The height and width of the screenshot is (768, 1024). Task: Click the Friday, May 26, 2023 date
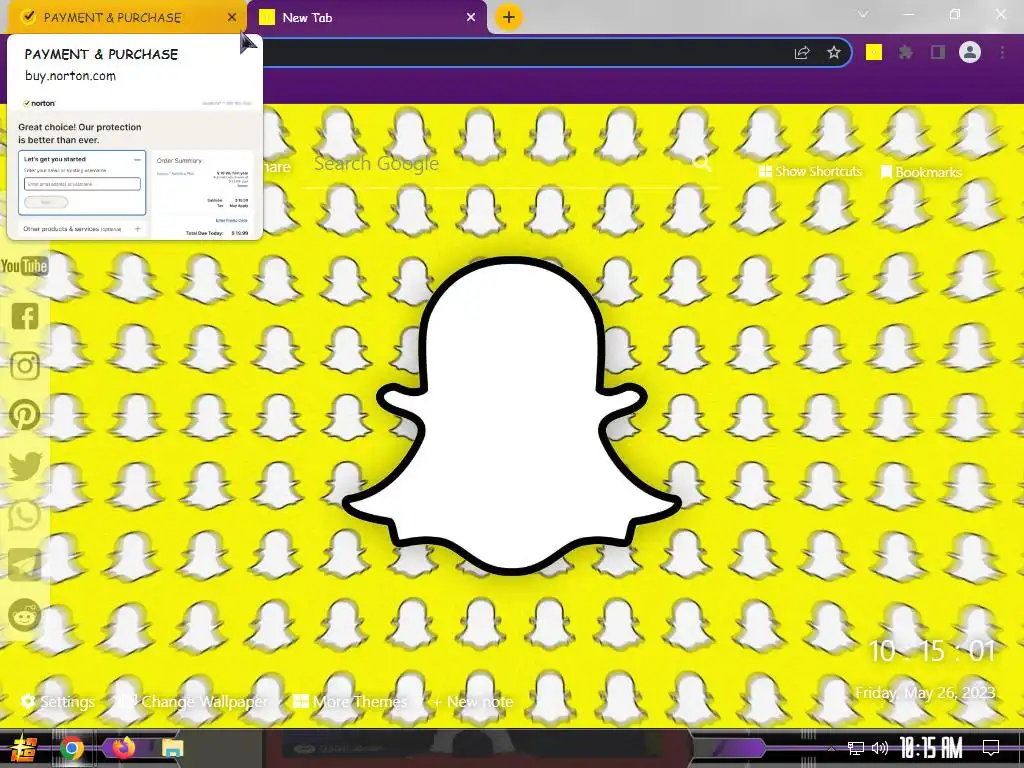[925, 692]
